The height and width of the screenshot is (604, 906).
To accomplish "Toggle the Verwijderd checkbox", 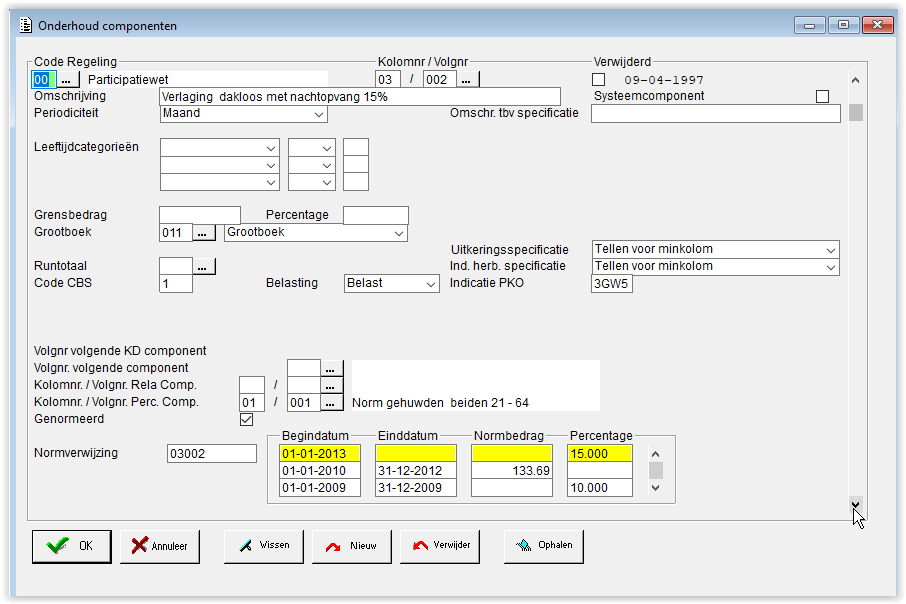I will 599,80.
